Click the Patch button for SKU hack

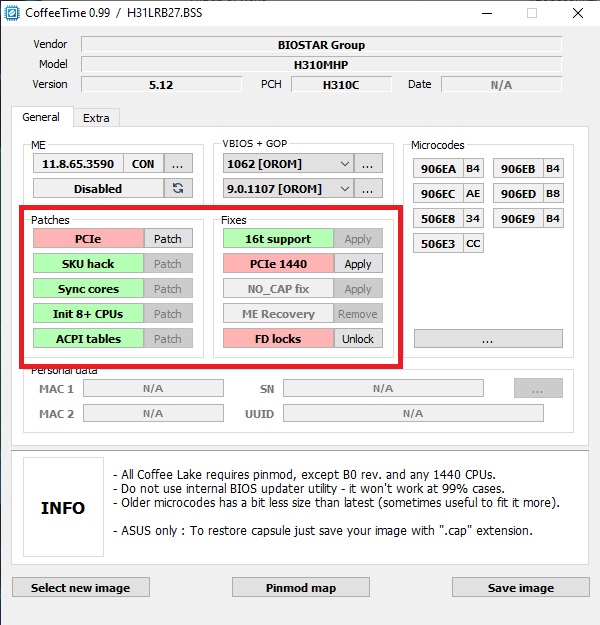(168, 263)
